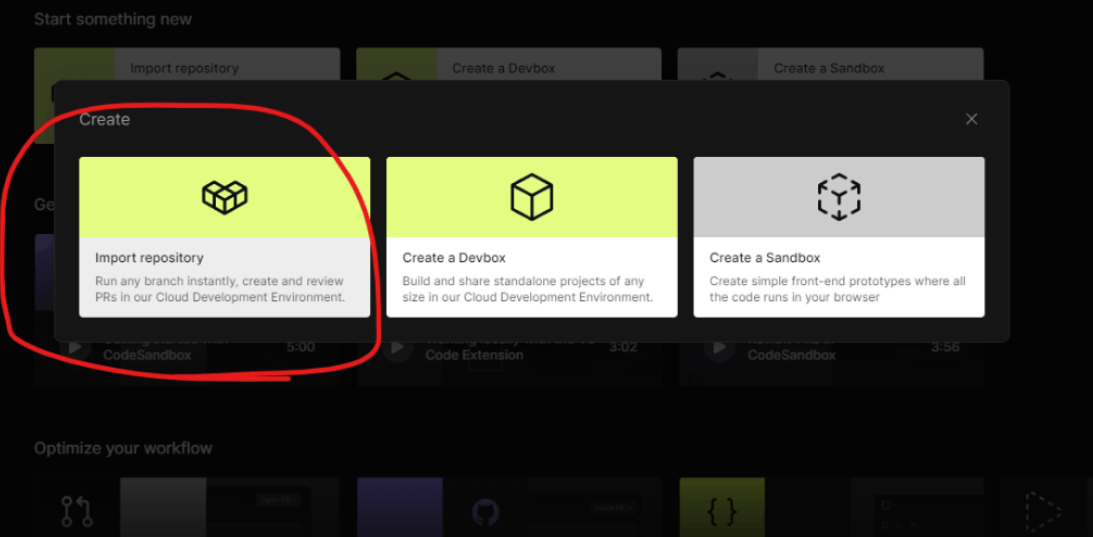Click the pull request branch icon

(x=76, y=511)
